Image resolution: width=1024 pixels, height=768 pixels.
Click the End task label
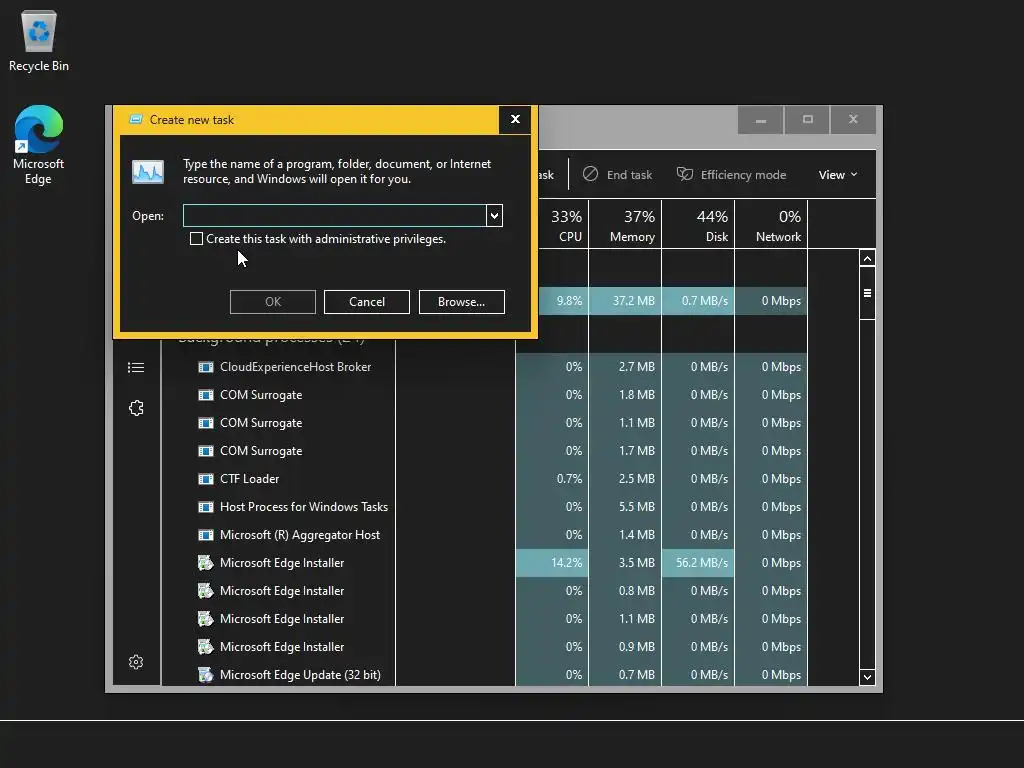point(629,174)
